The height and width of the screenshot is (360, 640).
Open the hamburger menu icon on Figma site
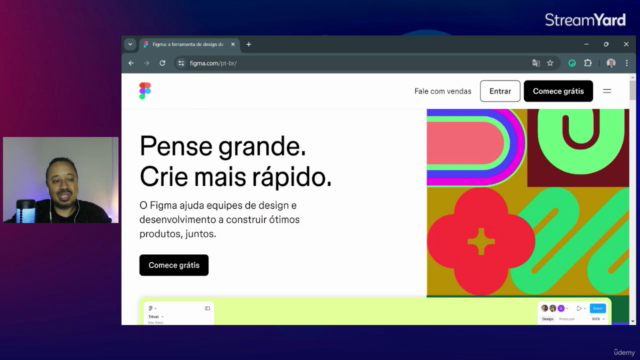(x=607, y=91)
